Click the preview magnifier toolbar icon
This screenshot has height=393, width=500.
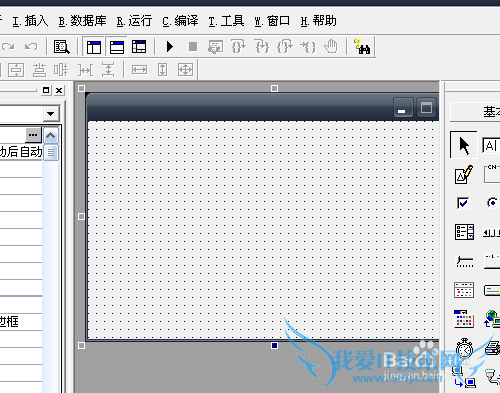[x=62, y=47]
